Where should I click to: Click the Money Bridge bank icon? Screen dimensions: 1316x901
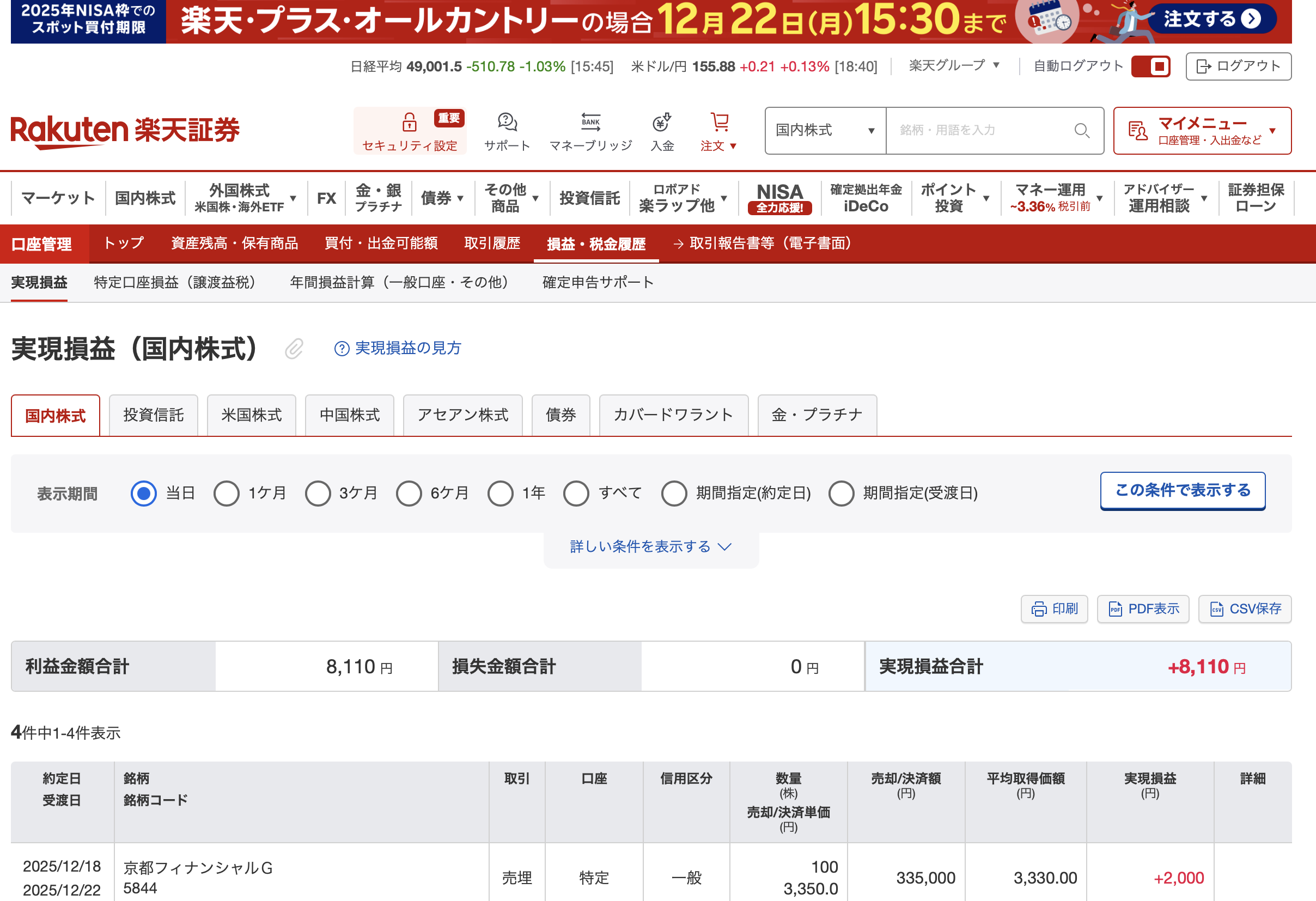pos(590,122)
